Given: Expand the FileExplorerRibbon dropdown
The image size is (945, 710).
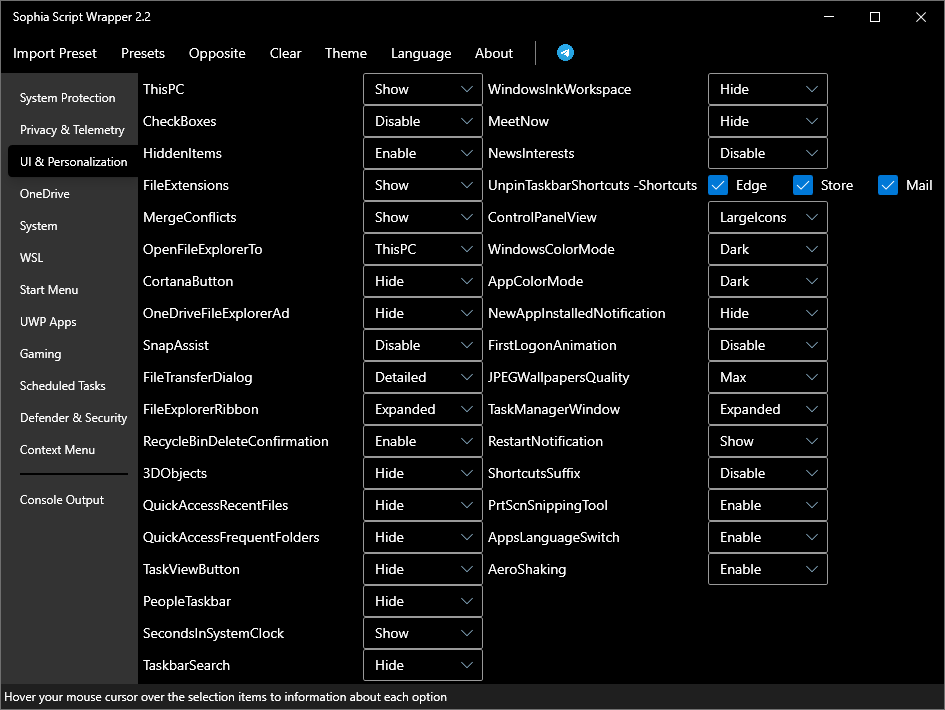Looking at the screenshot, I should click(x=422, y=409).
